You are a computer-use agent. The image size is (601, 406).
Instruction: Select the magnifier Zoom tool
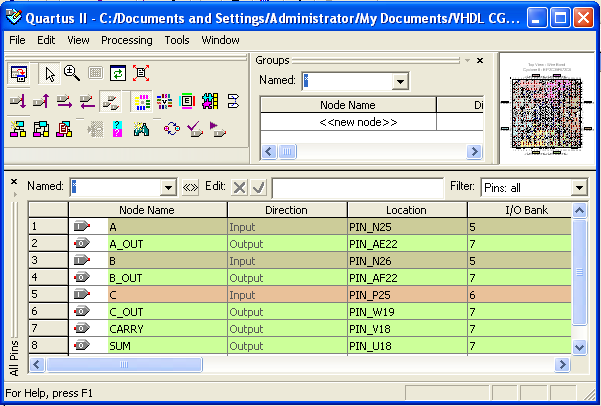(x=72, y=73)
